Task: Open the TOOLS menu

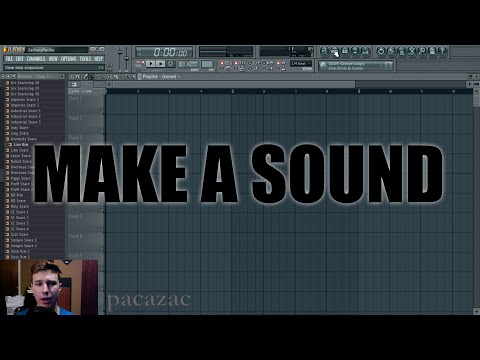Action: tap(85, 59)
